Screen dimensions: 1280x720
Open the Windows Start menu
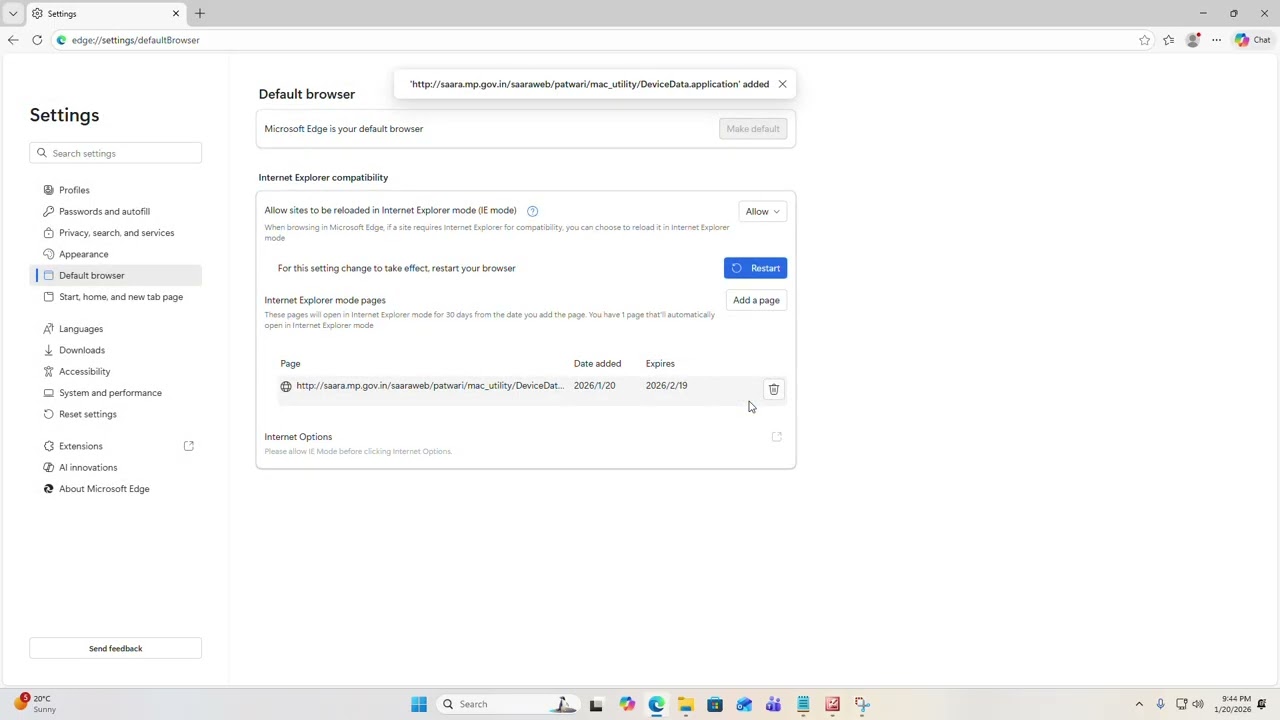pyautogui.click(x=419, y=704)
